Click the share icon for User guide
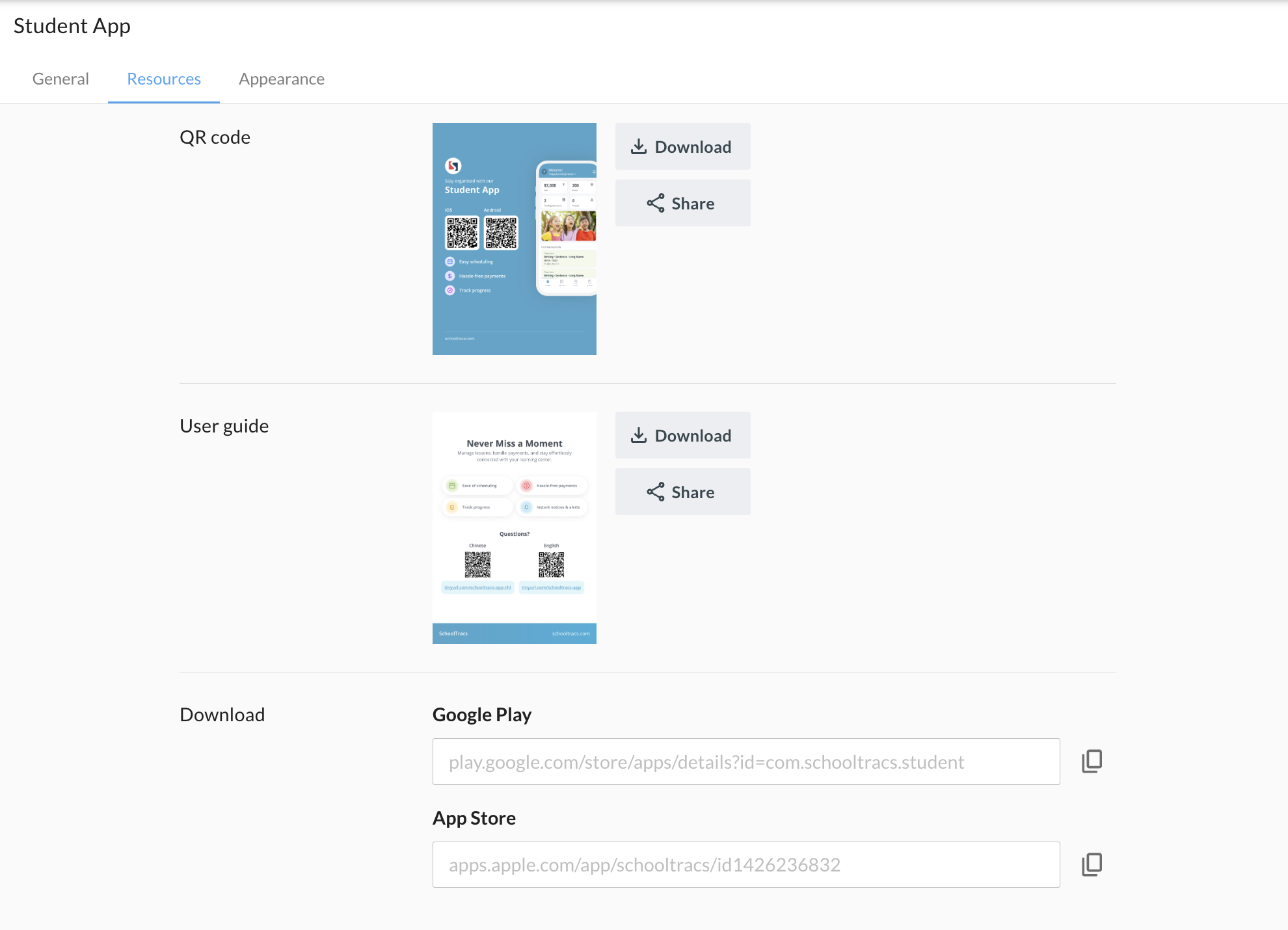 pos(655,492)
